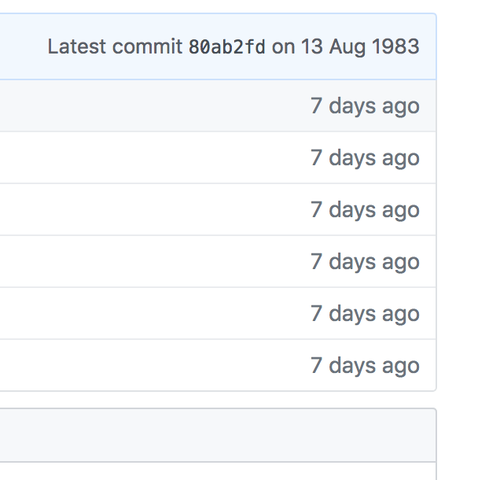Viewport: 500px width, 480px height.
Task: Select the "Latest commit" label text
Action: pyautogui.click(x=115, y=47)
